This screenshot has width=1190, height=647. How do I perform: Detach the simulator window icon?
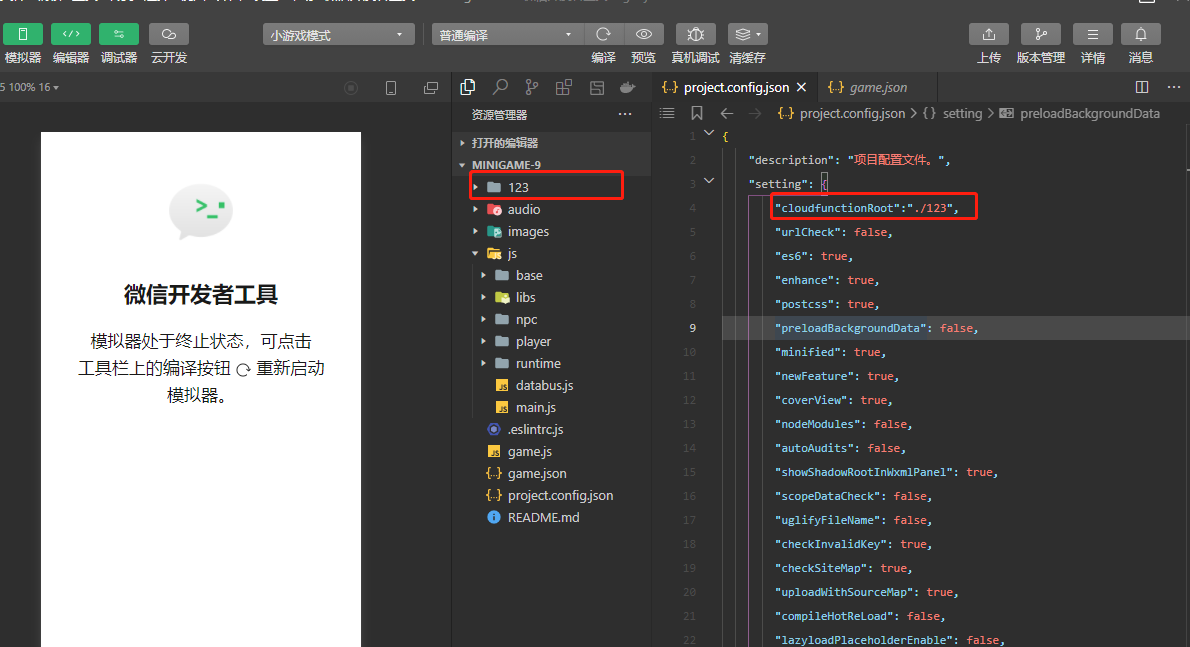tap(430, 88)
